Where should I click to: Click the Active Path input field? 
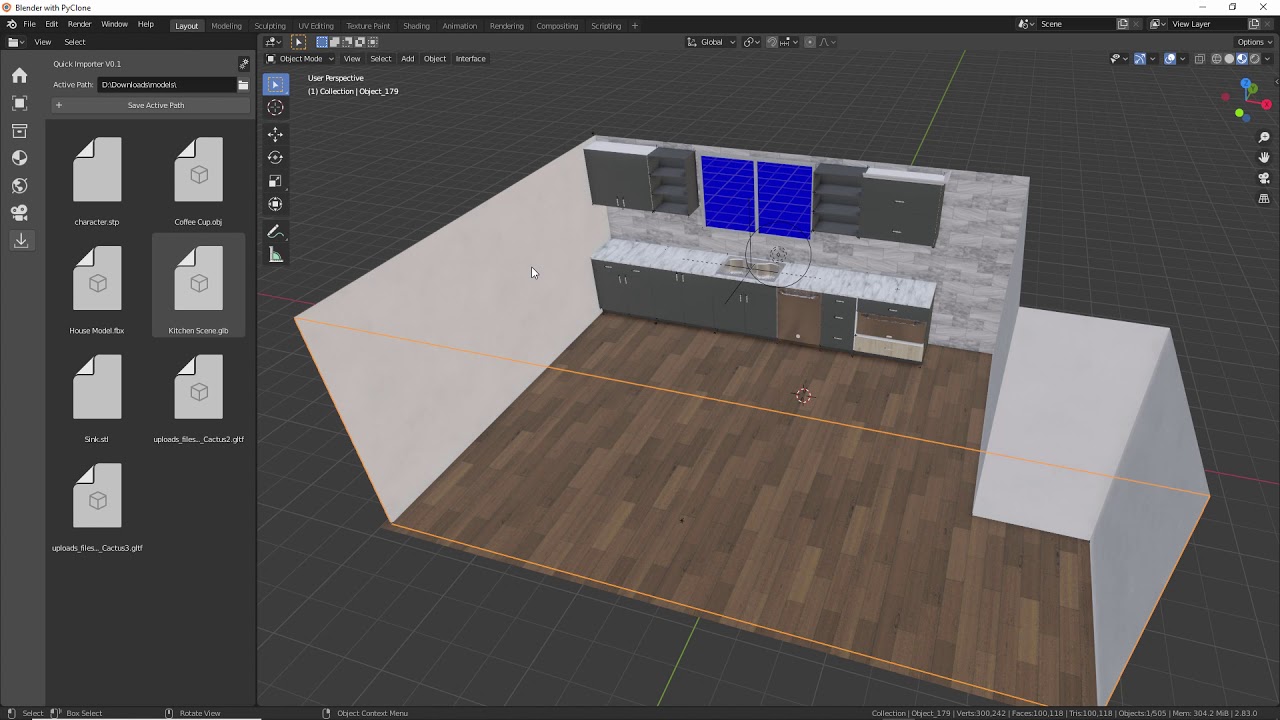point(166,85)
